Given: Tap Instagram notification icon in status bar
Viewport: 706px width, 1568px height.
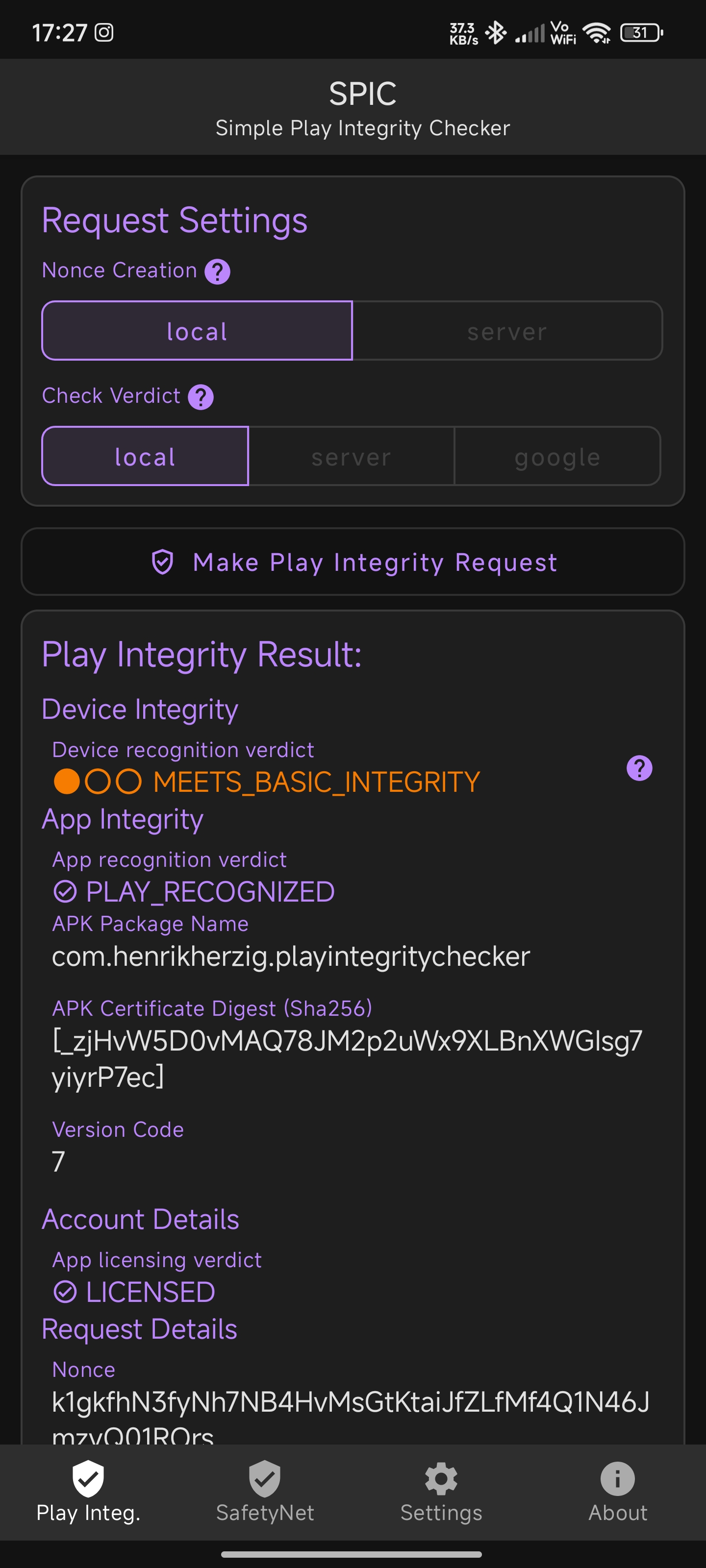Looking at the screenshot, I should [x=104, y=32].
